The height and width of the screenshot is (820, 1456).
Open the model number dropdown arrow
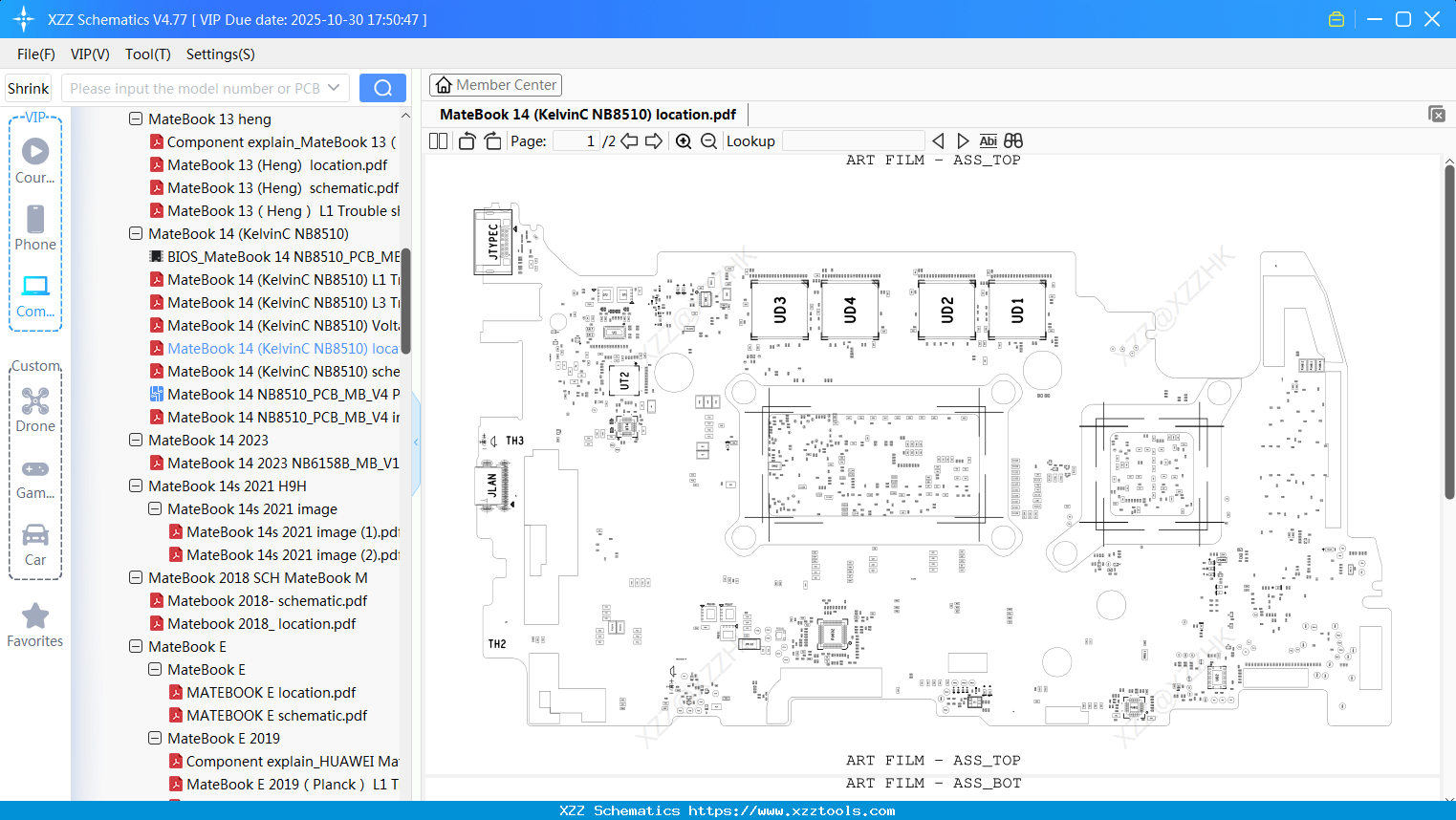pos(334,88)
